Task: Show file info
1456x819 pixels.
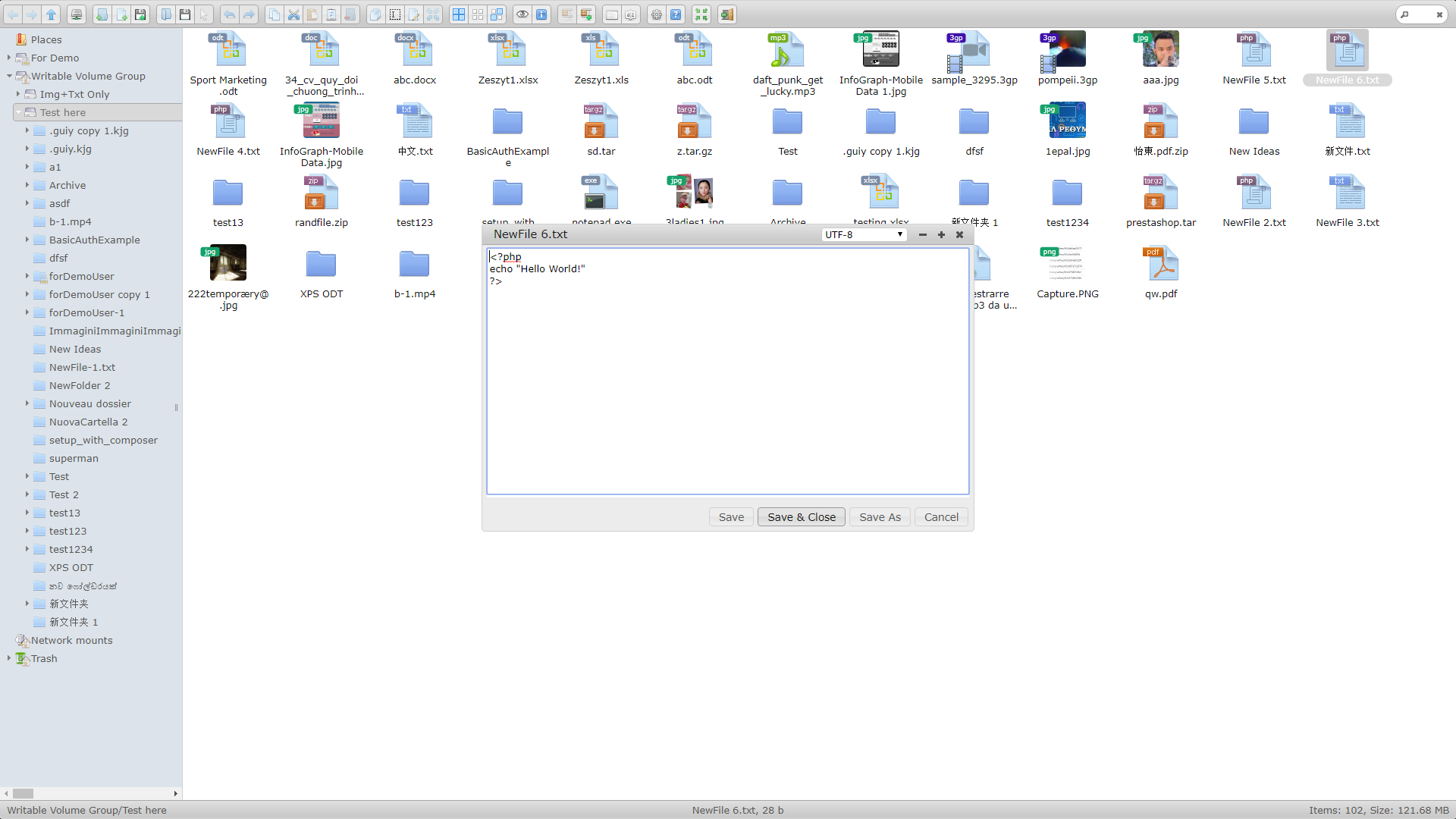Action: [x=541, y=14]
